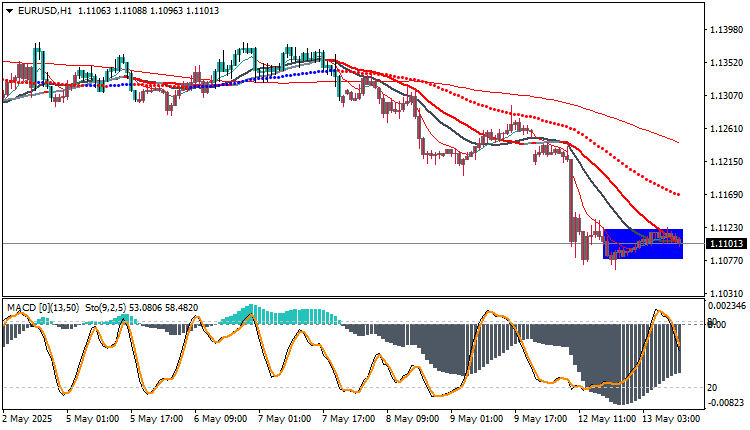Select the stochastic level label 20
The width and height of the screenshot is (750, 430).
tap(712, 387)
